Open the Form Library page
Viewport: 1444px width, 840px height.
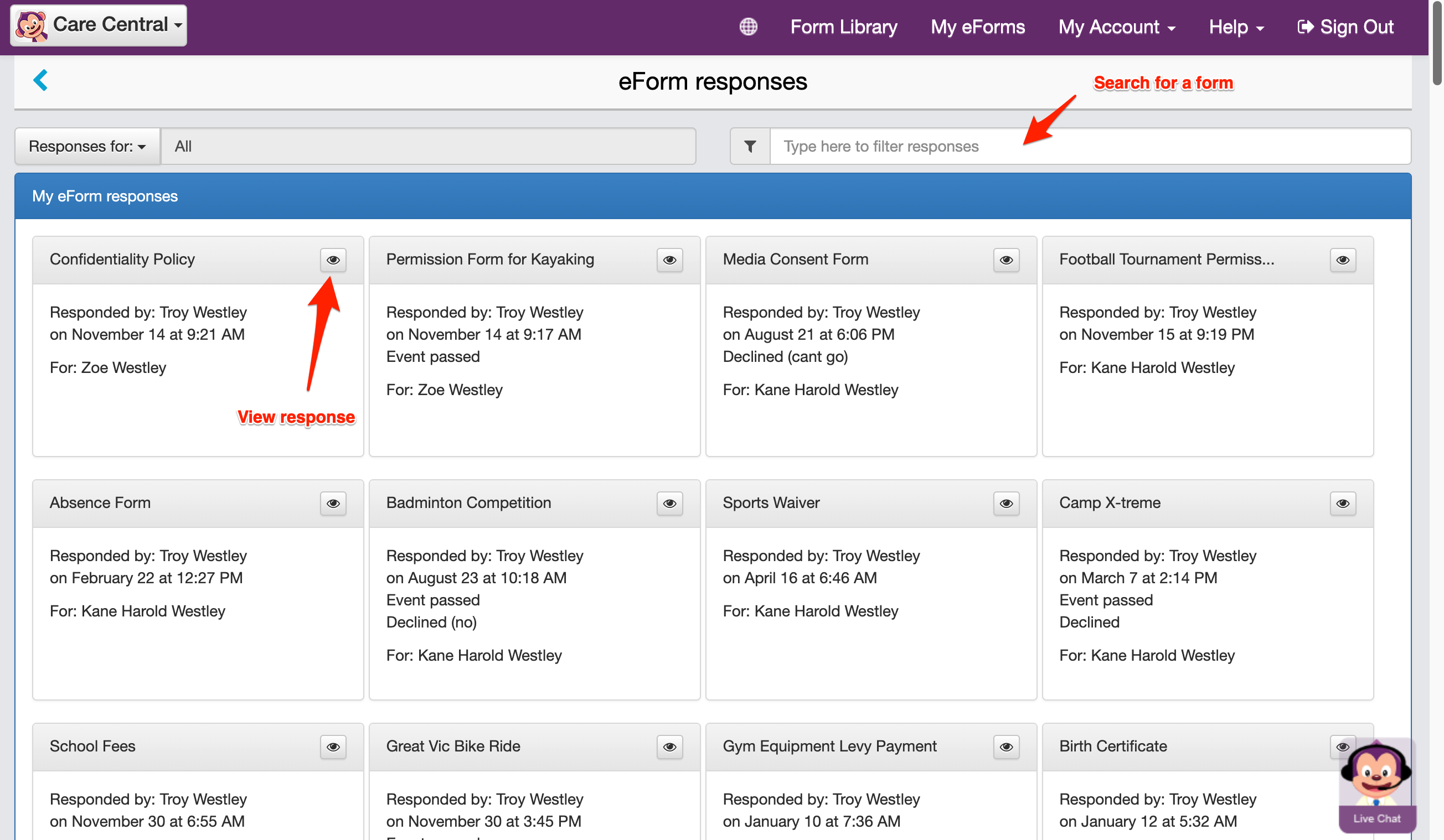[x=843, y=27]
